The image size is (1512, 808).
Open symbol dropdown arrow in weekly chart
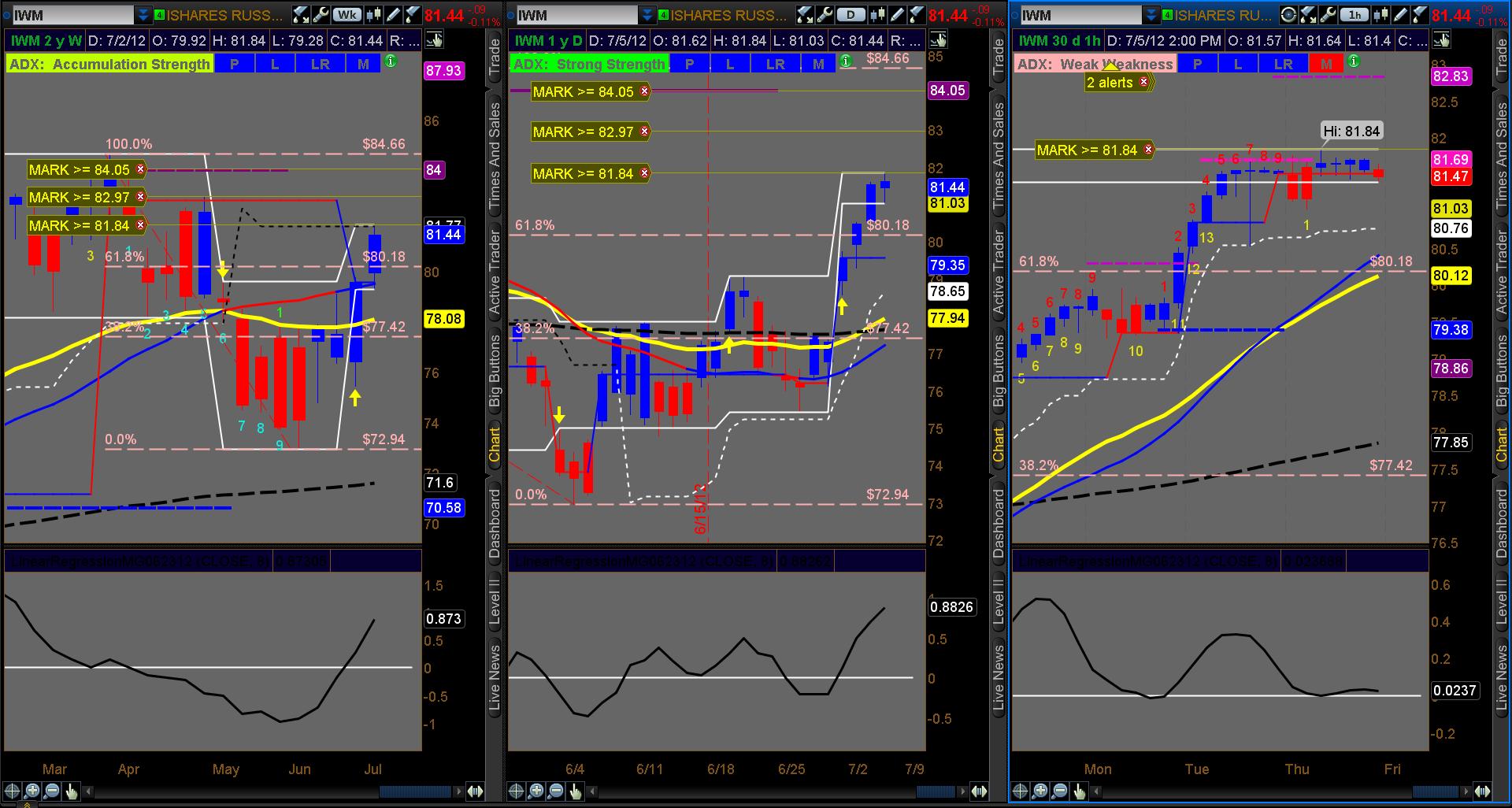pos(143,15)
